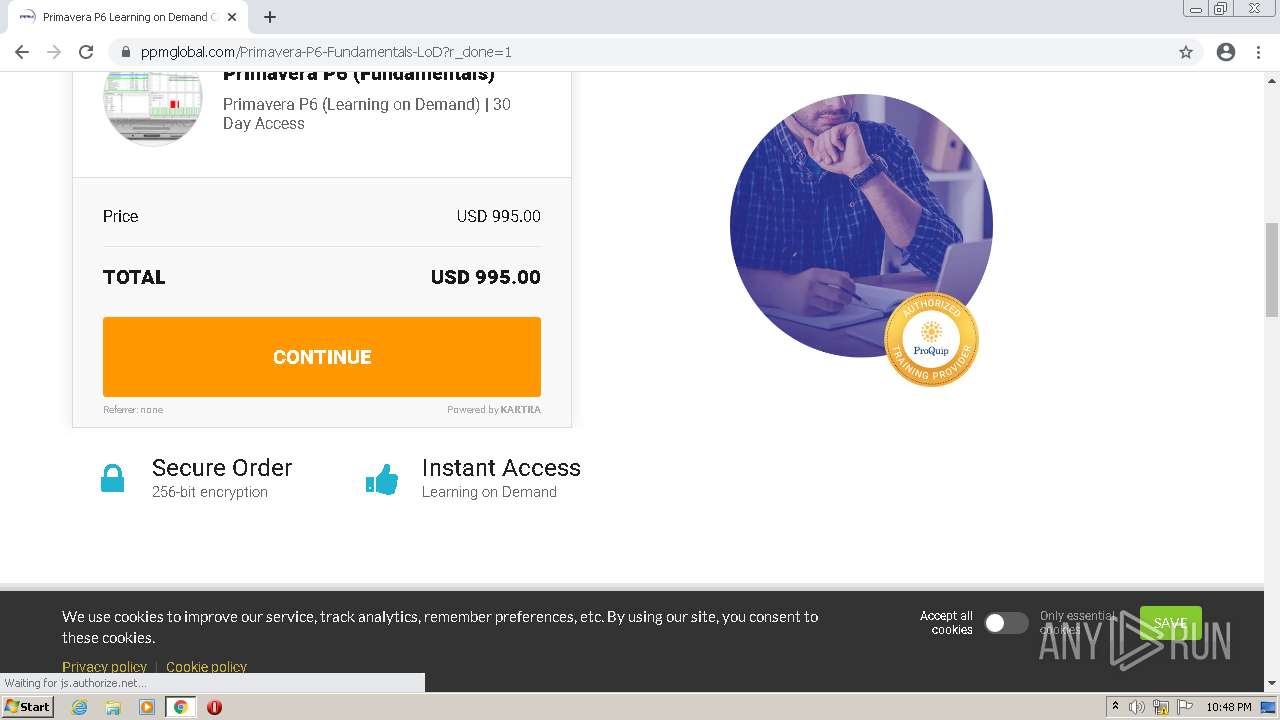Open a new tab with plus icon
The width and height of the screenshot is (1280, 720).
point(270,17)
